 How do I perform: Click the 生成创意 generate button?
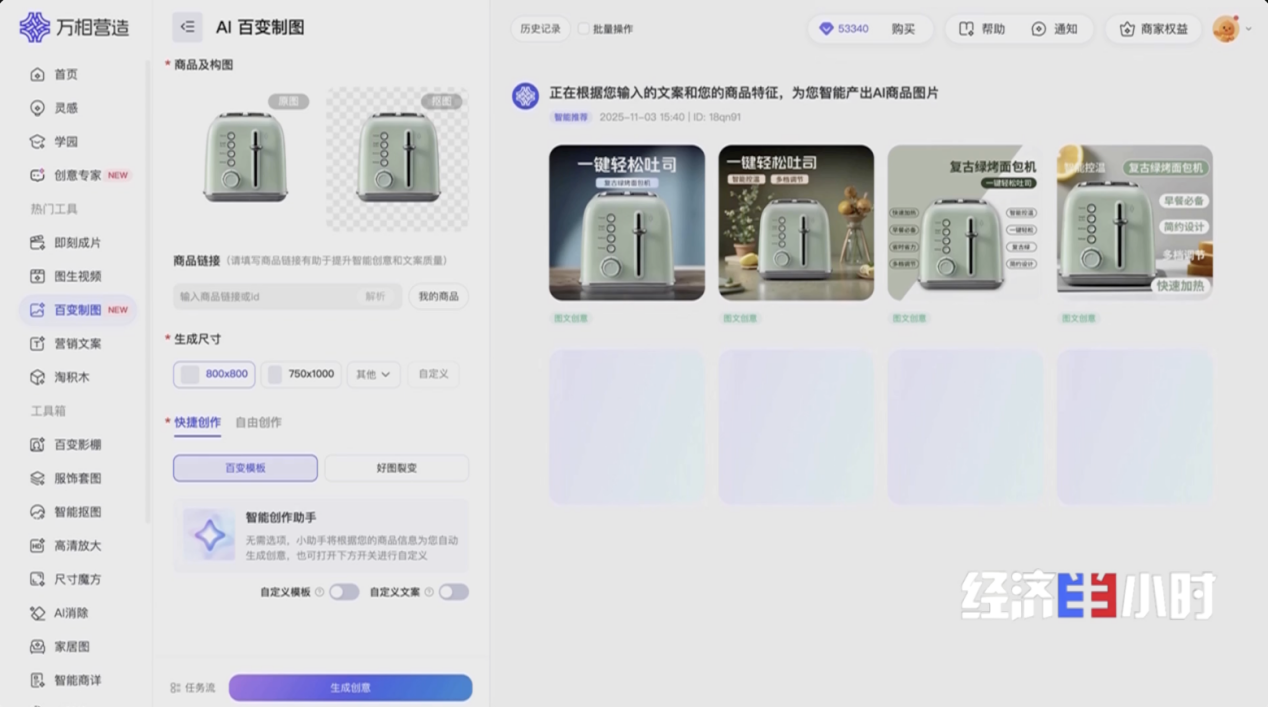[350, 687]
